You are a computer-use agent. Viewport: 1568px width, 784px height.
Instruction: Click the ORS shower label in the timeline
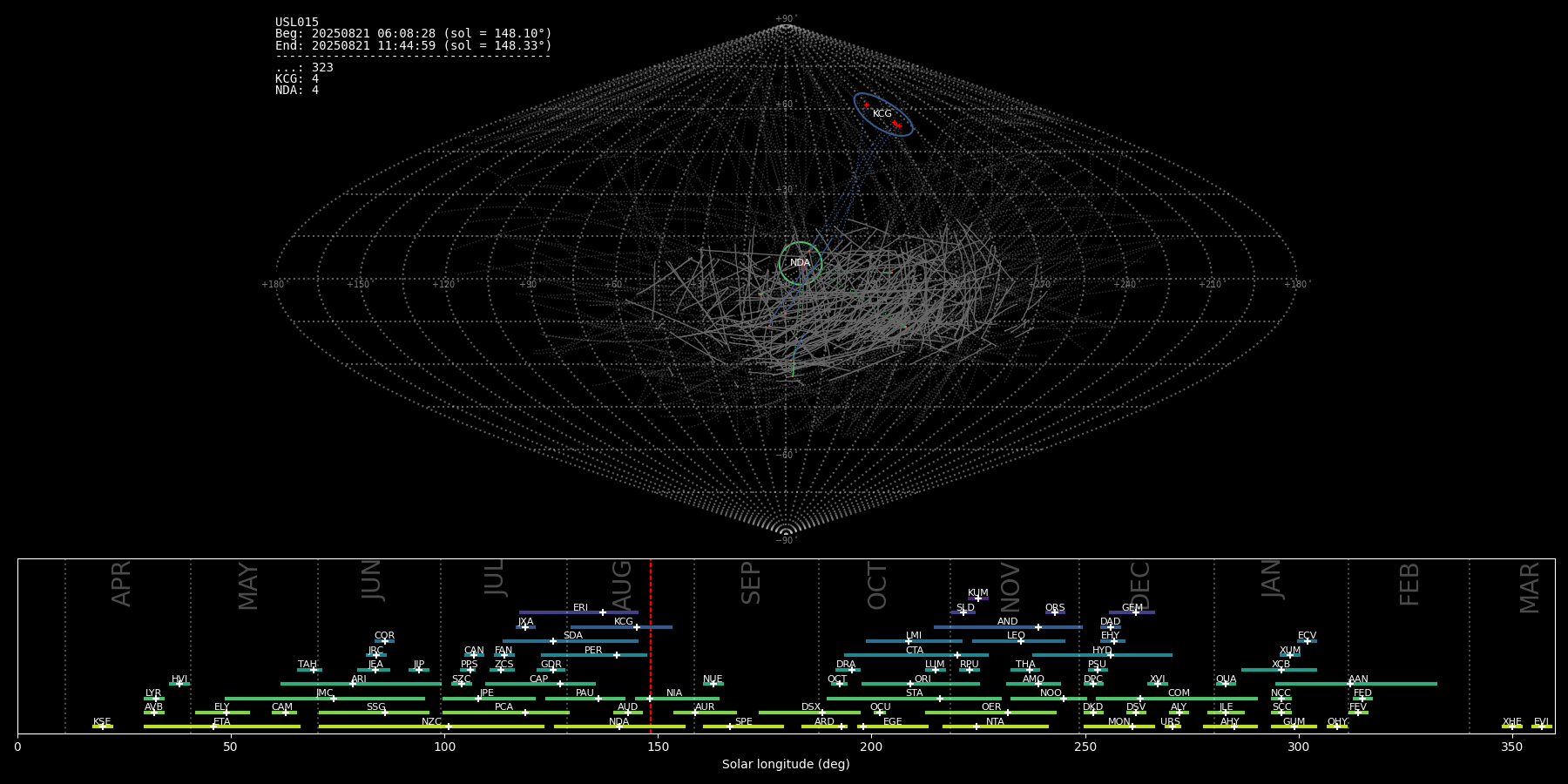[x=1055, y=608]
